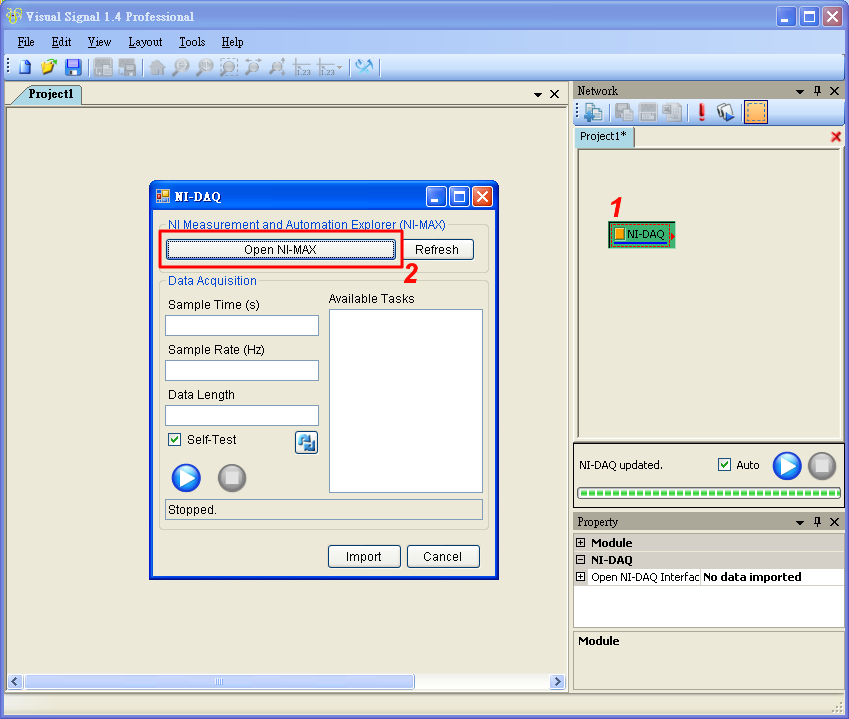Image resolution: width=849 pixels, height=719 pixels.
Task: Click the New document toolbar icon
Action: tap(25, 67)
